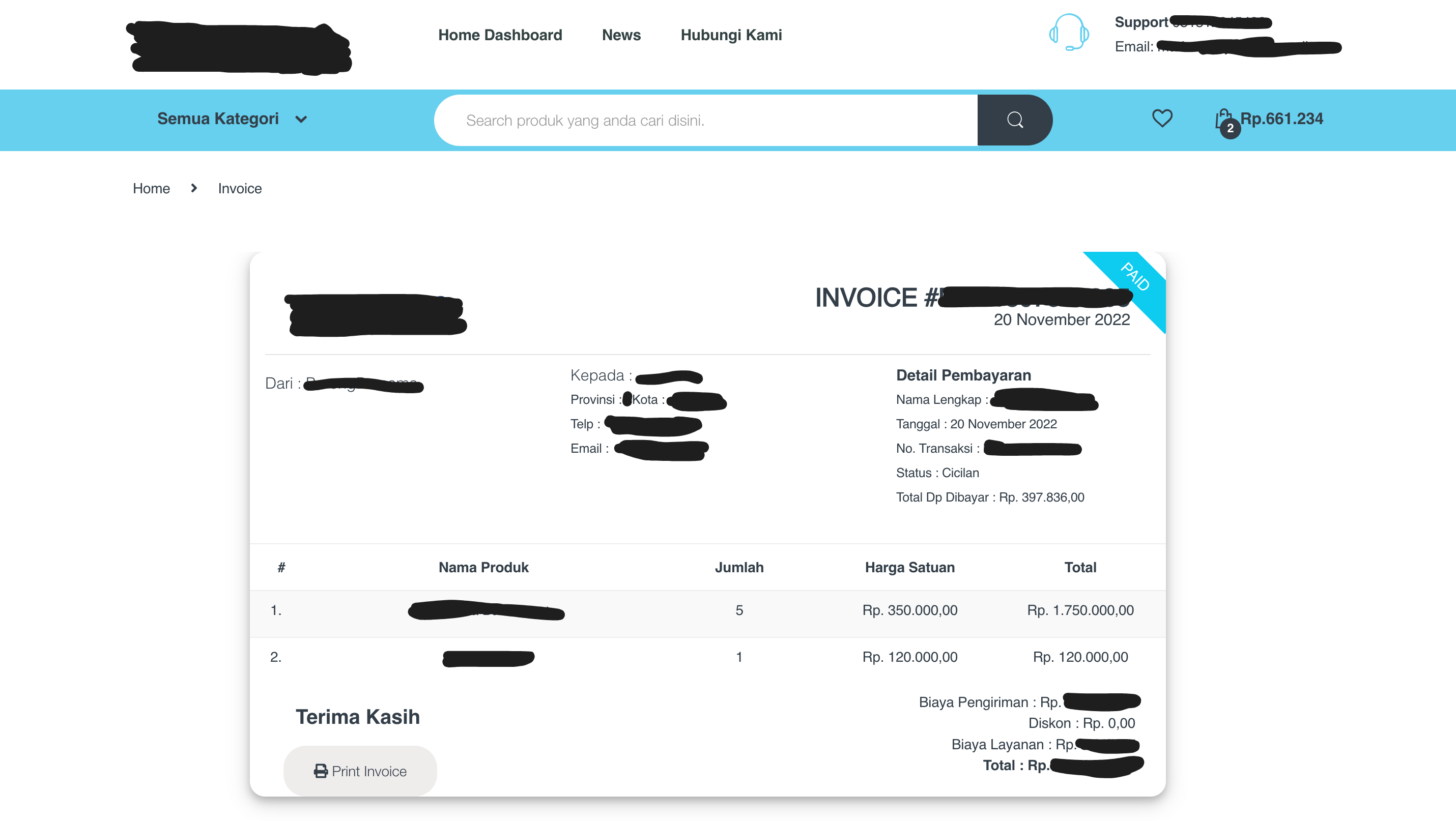Click the breadcrumb chevron arrow
This screenshot has height=821, width=1456.
(194, 188)
